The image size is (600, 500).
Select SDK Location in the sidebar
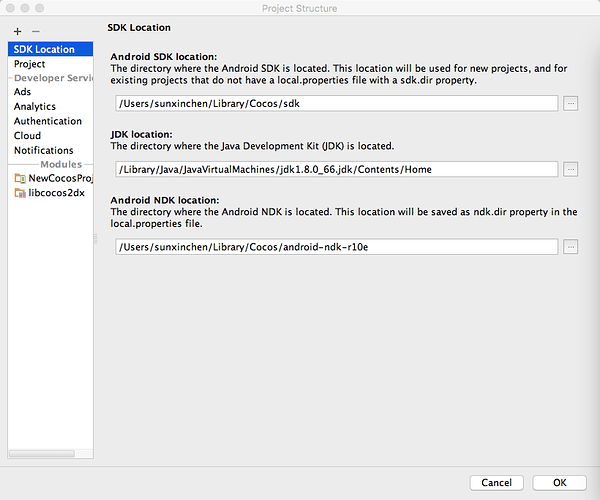(44, 50)
